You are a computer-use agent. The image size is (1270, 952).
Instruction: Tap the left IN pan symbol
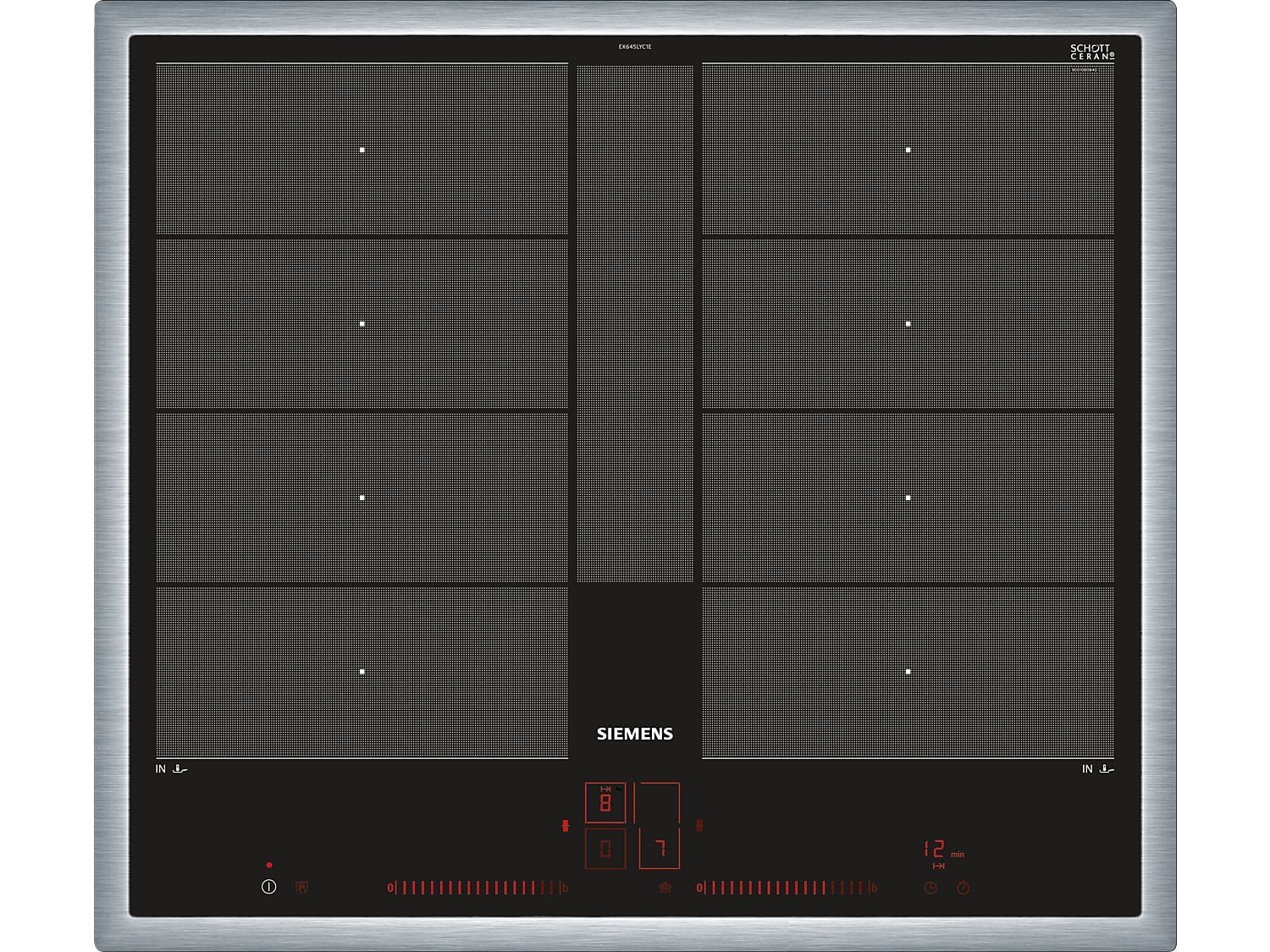[171, 769]
